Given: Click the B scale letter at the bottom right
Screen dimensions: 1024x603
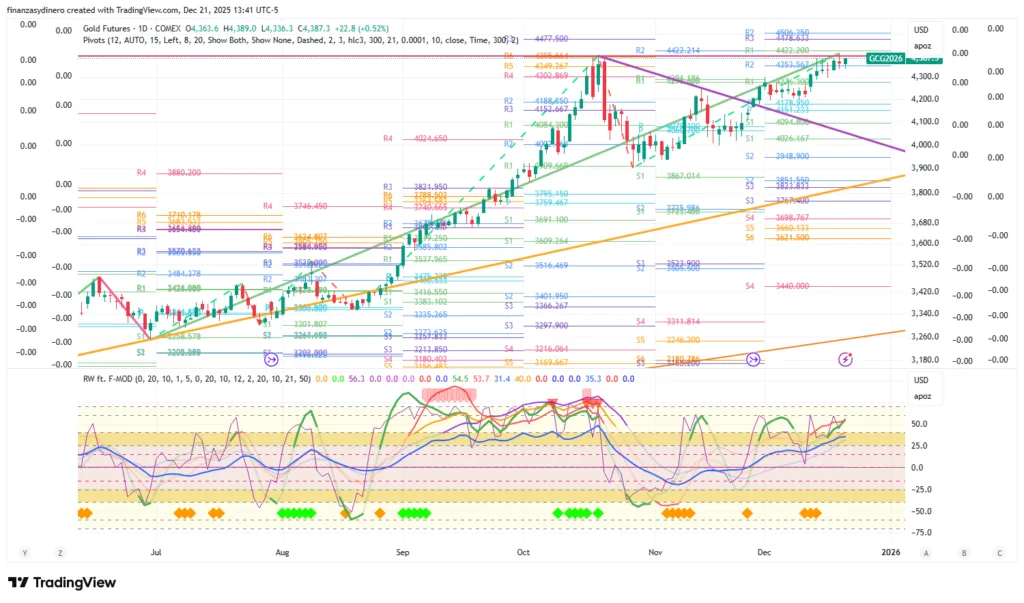Looking at the screenshot, I should pos(963,552).
